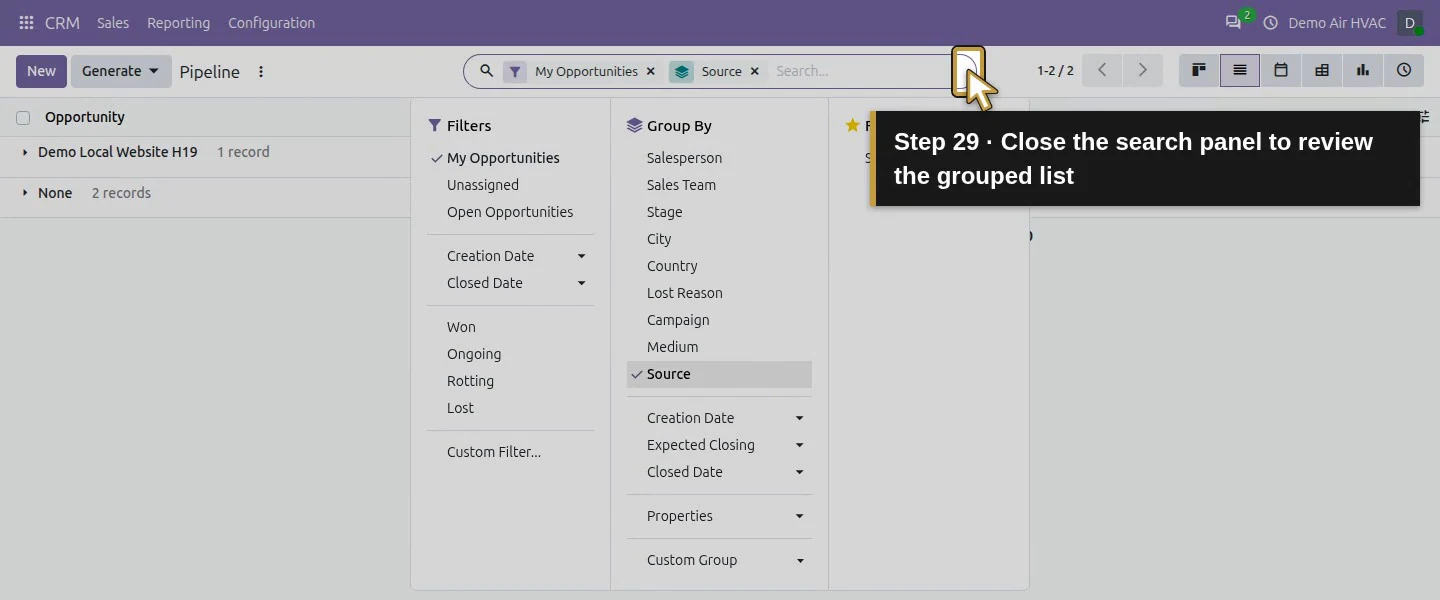
Task: Click the magnifier search icon
Action: click(x=486, y=71)
